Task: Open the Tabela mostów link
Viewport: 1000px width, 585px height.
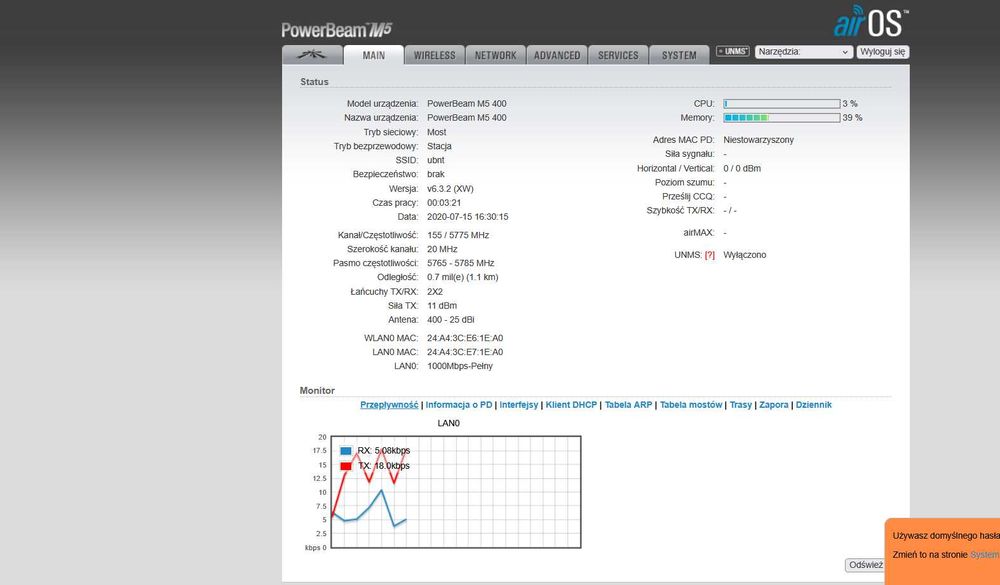Action: coord(691,405)
